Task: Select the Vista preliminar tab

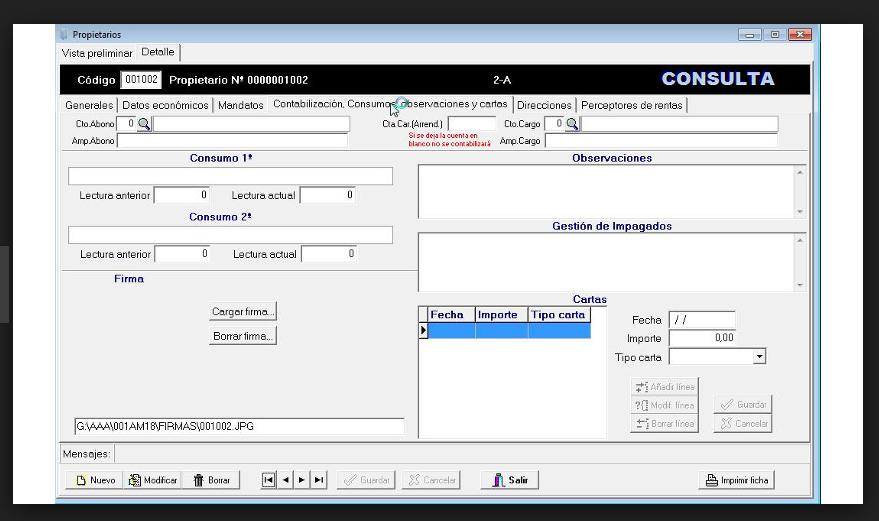Action: click(x=97, y=53)
